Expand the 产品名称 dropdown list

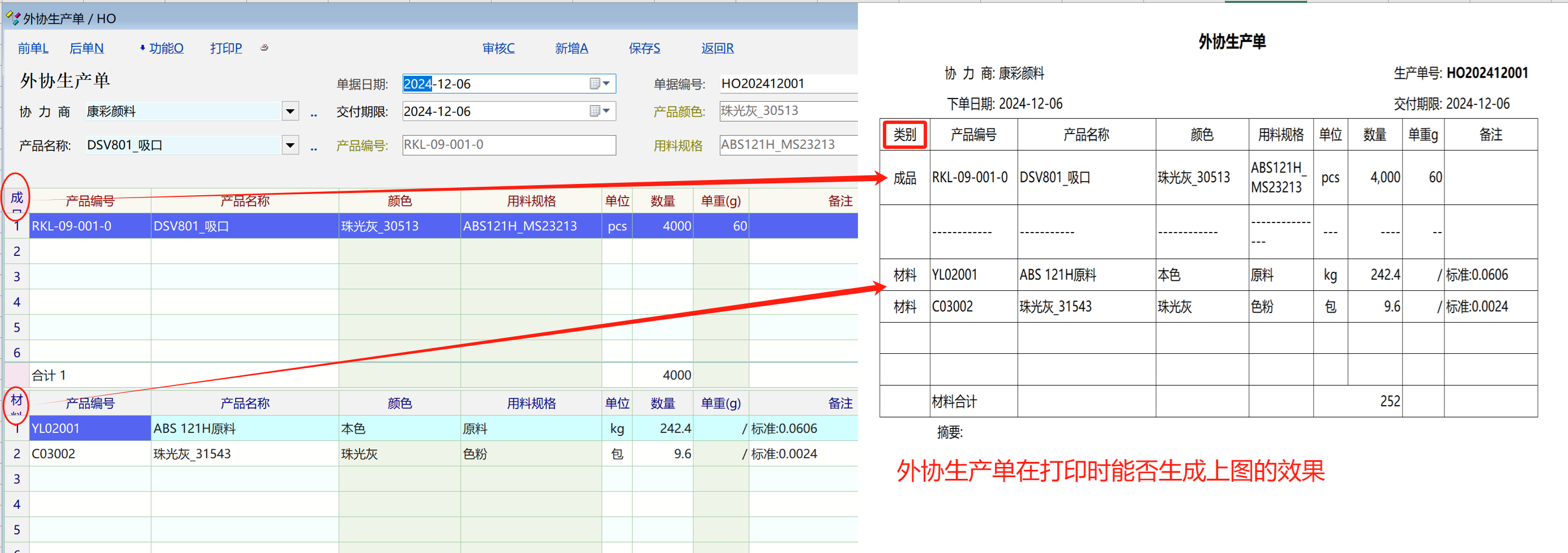[x=290, y=145]
